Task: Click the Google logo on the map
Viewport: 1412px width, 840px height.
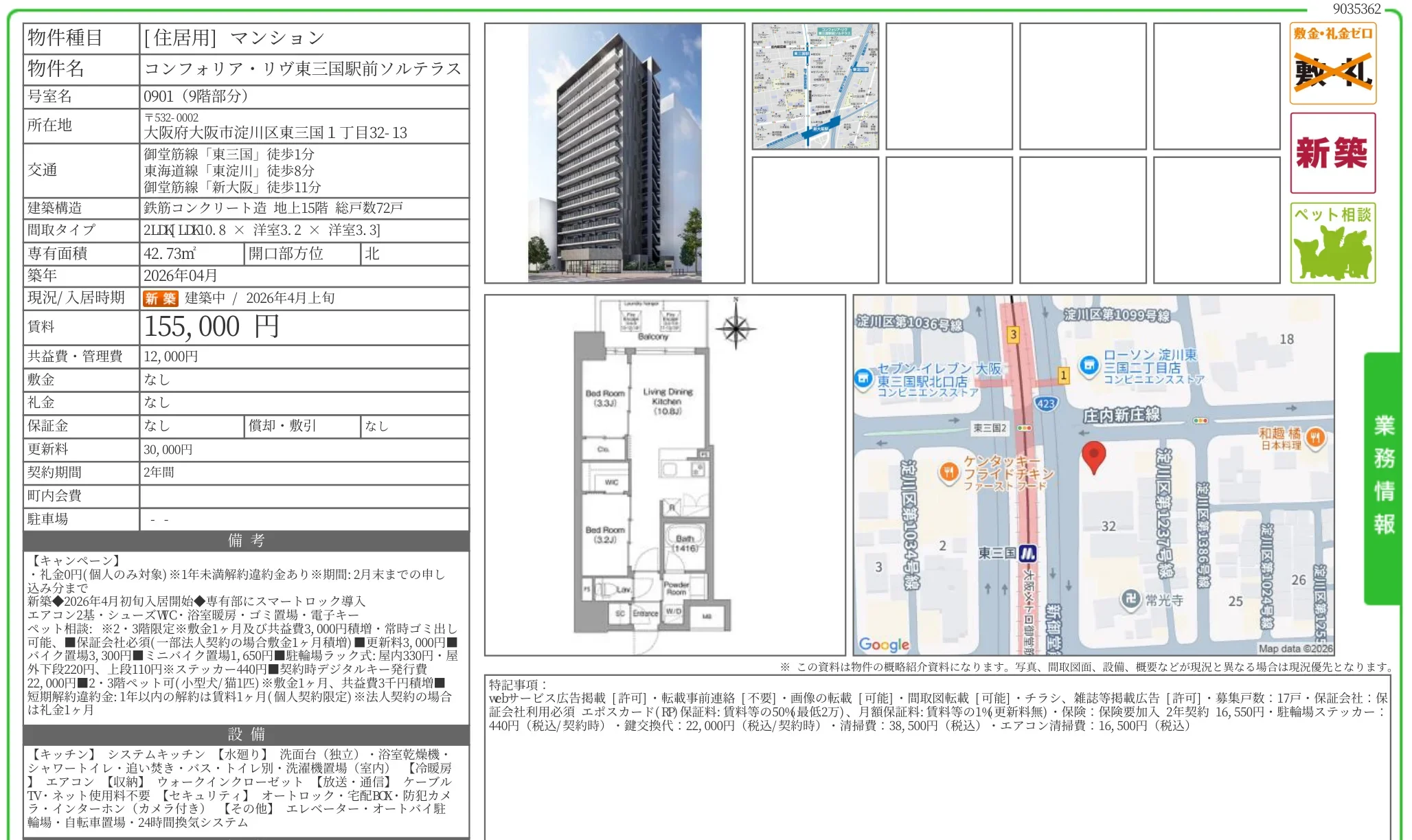Action: 884,644
